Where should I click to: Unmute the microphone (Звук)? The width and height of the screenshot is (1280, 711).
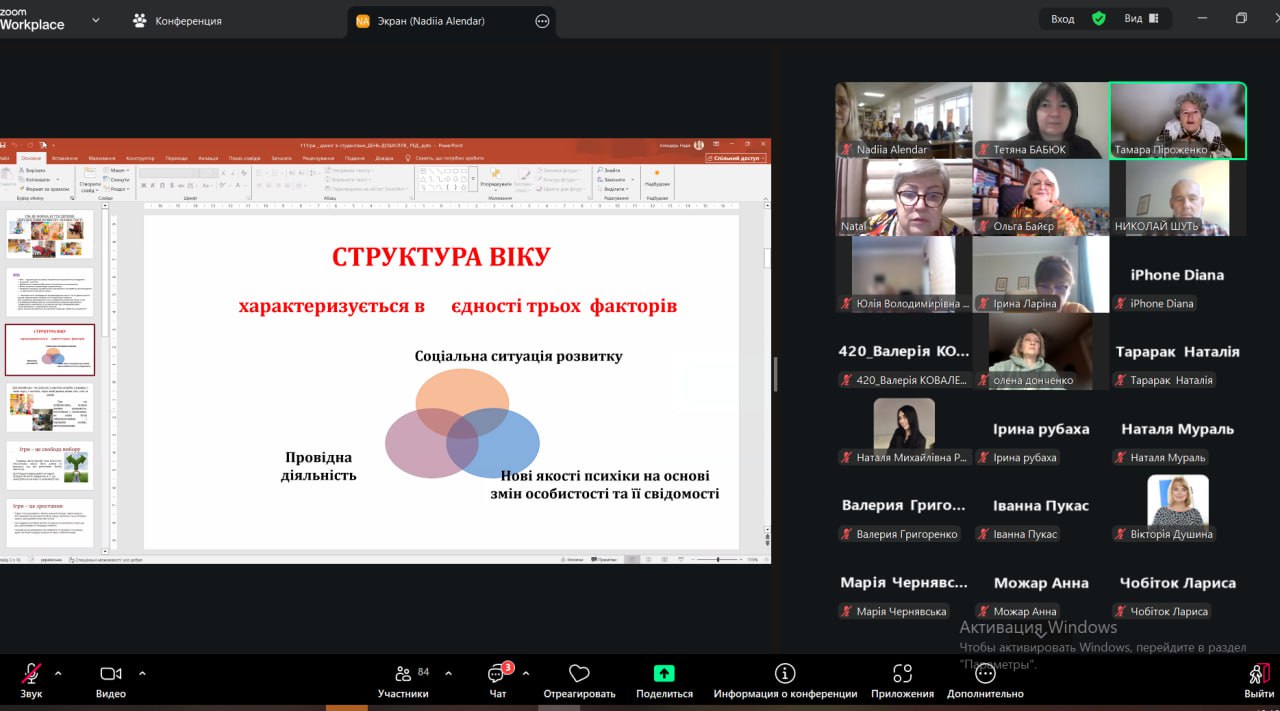click(31, 675)
